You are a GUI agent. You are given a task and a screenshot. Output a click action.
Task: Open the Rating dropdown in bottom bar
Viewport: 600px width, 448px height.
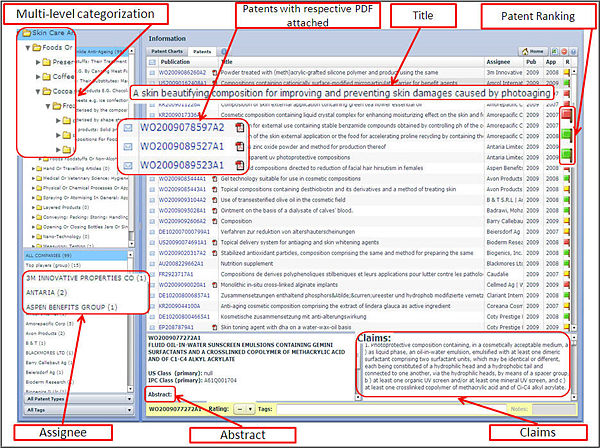point(244,409)
